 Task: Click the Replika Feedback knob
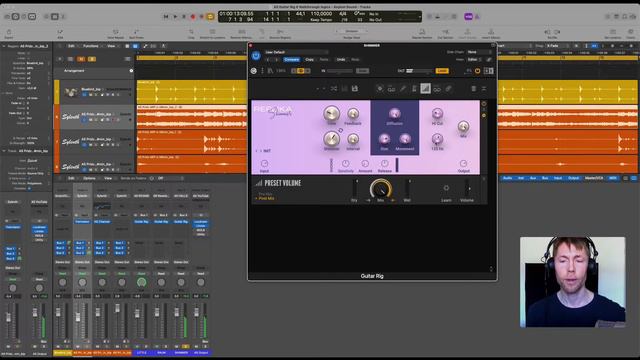click(353, 114)
